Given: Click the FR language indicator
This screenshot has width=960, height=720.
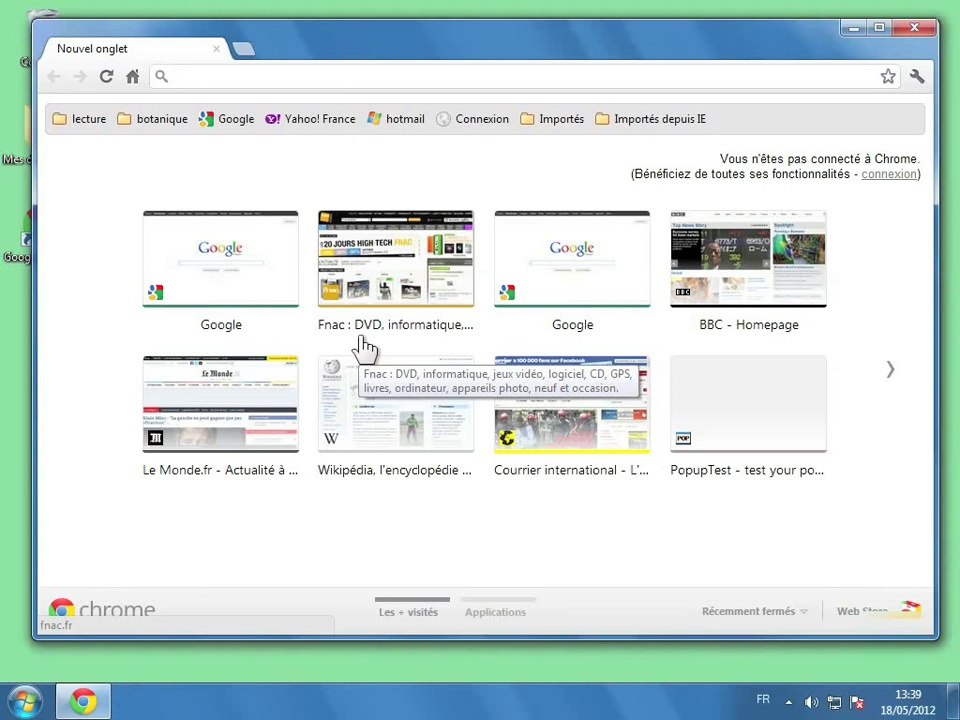Looking at the screenshot, I should 763,699.
